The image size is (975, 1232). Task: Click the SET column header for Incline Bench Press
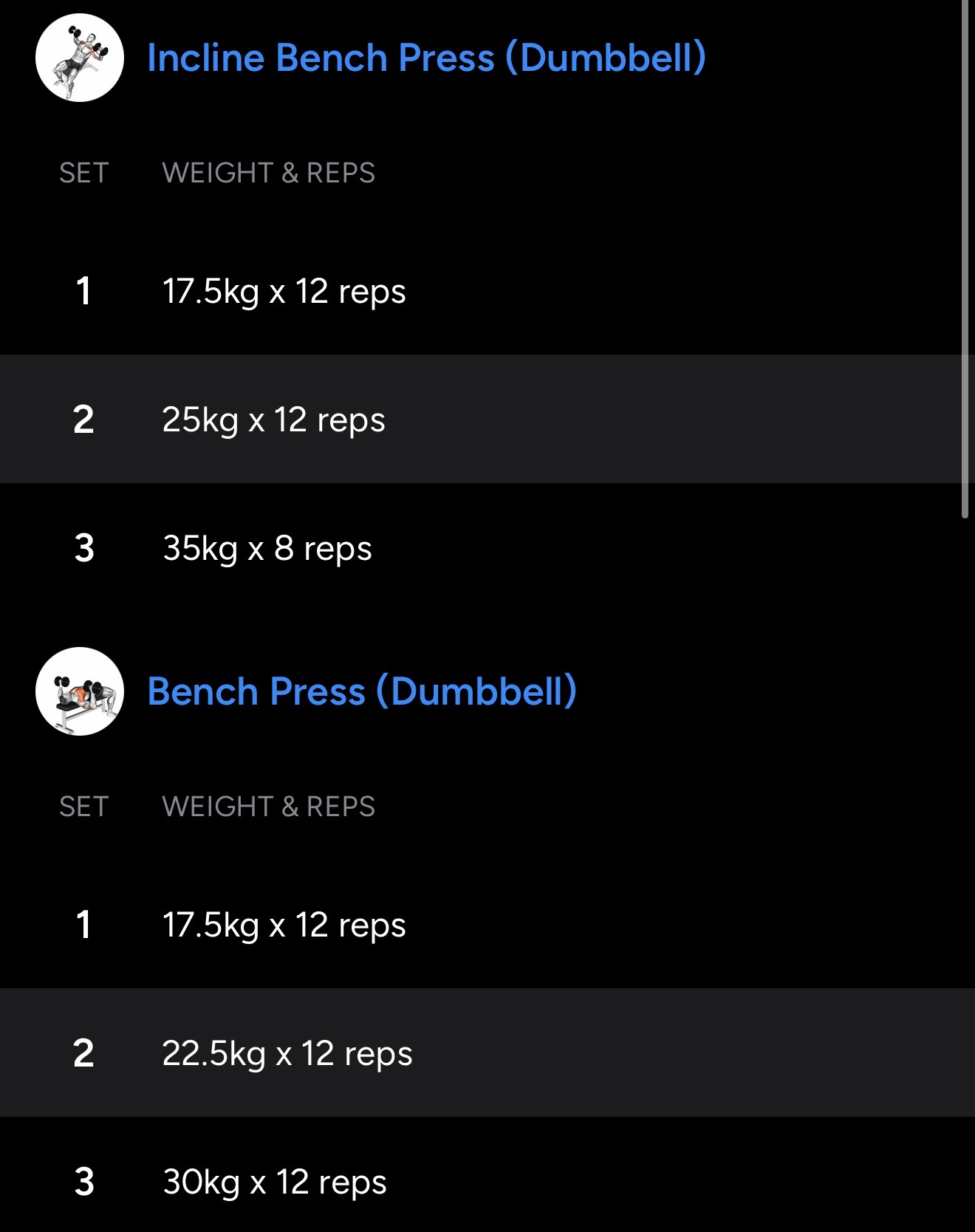(x=84, y=173)
